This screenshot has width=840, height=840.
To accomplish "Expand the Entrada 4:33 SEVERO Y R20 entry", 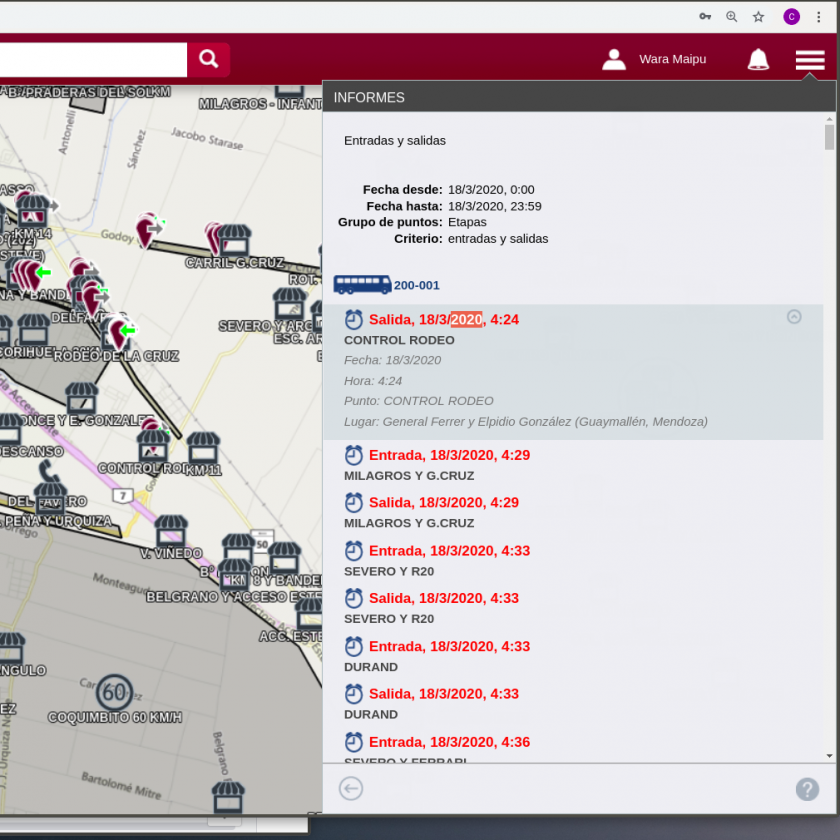I will [x=448, y=551].
